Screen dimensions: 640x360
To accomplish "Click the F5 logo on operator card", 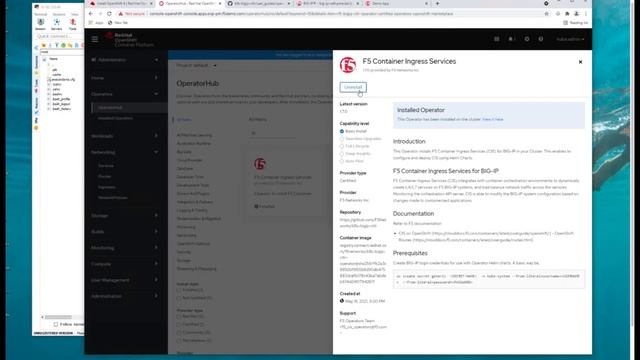I will (x=260, y=164).
